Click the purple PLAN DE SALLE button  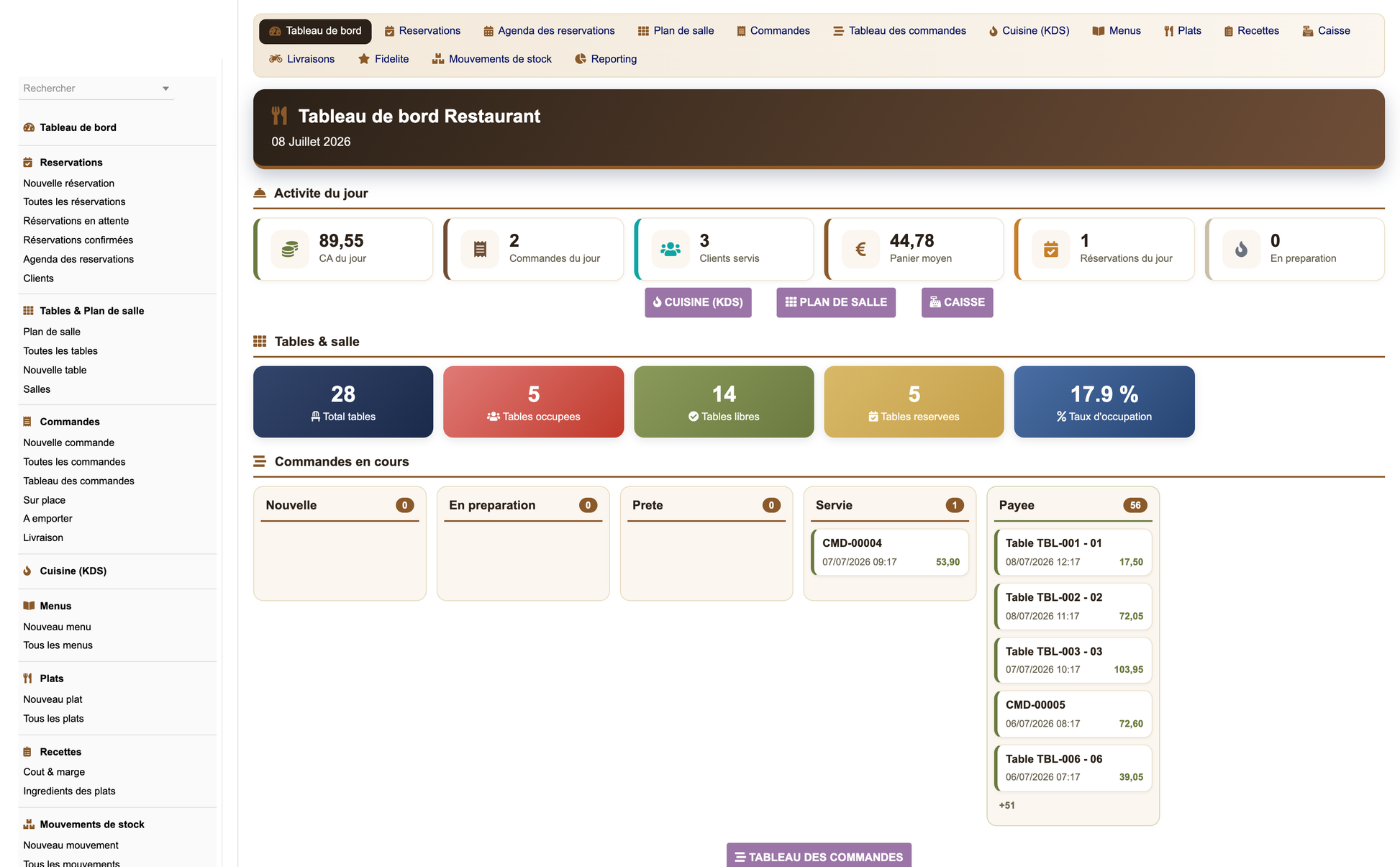(836, 302)
